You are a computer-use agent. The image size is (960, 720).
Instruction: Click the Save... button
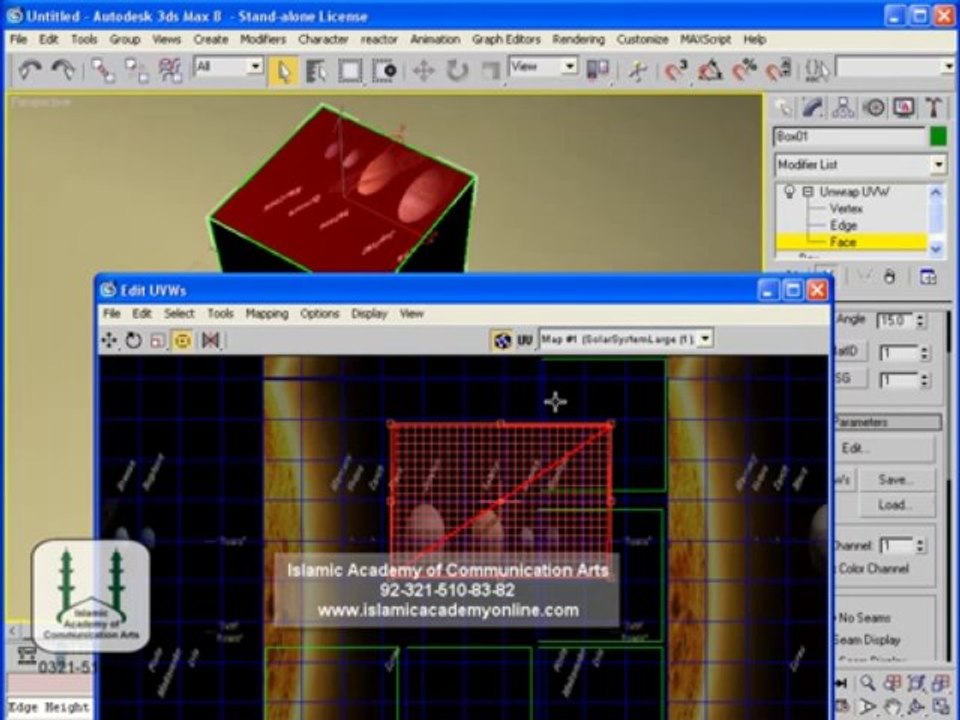pyautogui.click(x=897, y=479)
